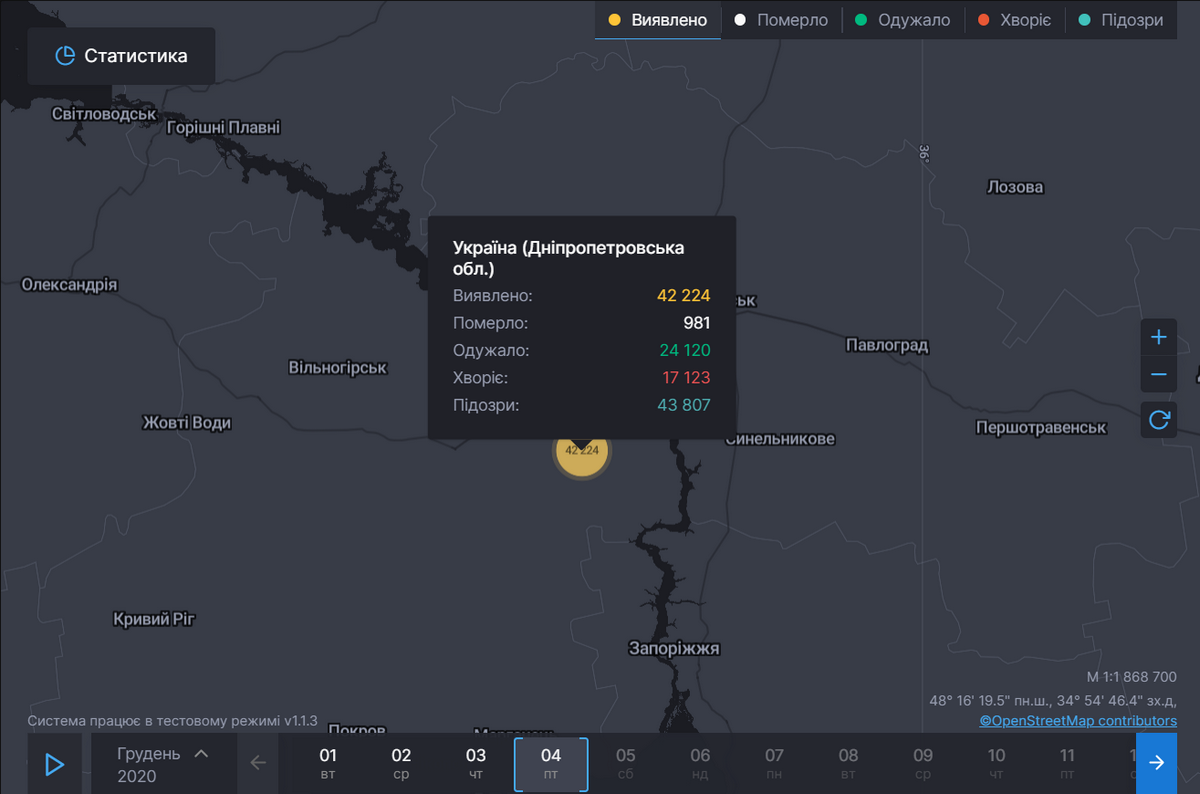The width and height of the screenshot is (1200, 794).
Task: Reset map view with refresh icon
Action: tap(1158, 420)
